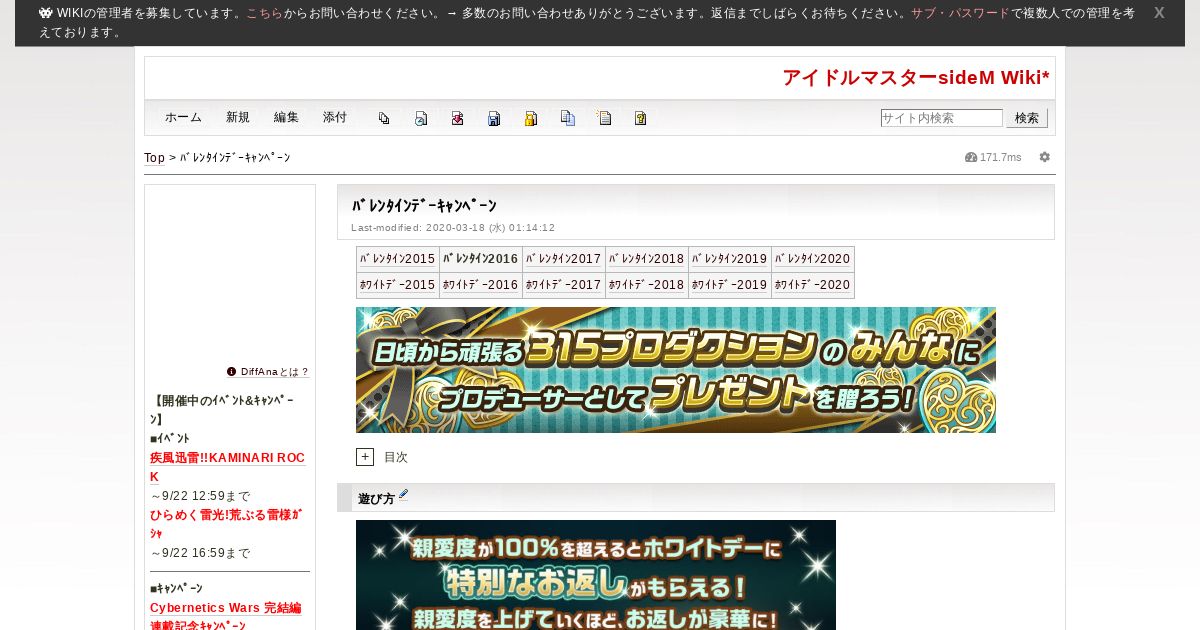Open the バレンタイン2017 table link
The width and height of the screenshot is (1200, 630).
tap(564, 259)
